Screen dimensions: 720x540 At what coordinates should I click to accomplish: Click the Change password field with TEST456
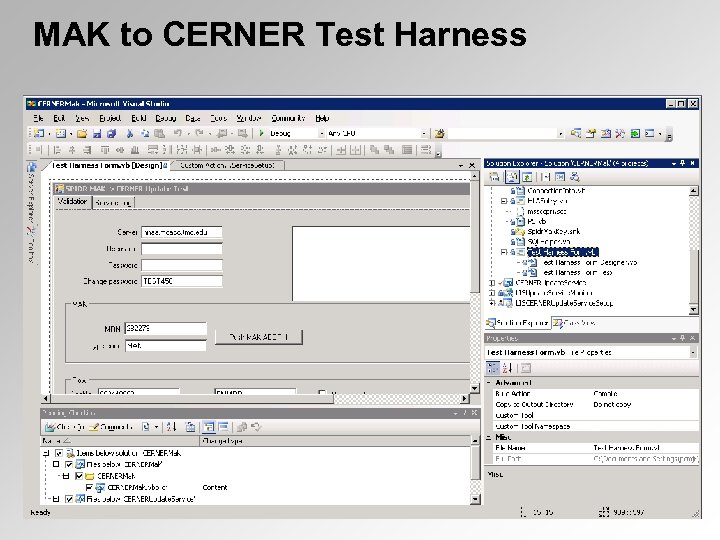(x=182, y=281)
